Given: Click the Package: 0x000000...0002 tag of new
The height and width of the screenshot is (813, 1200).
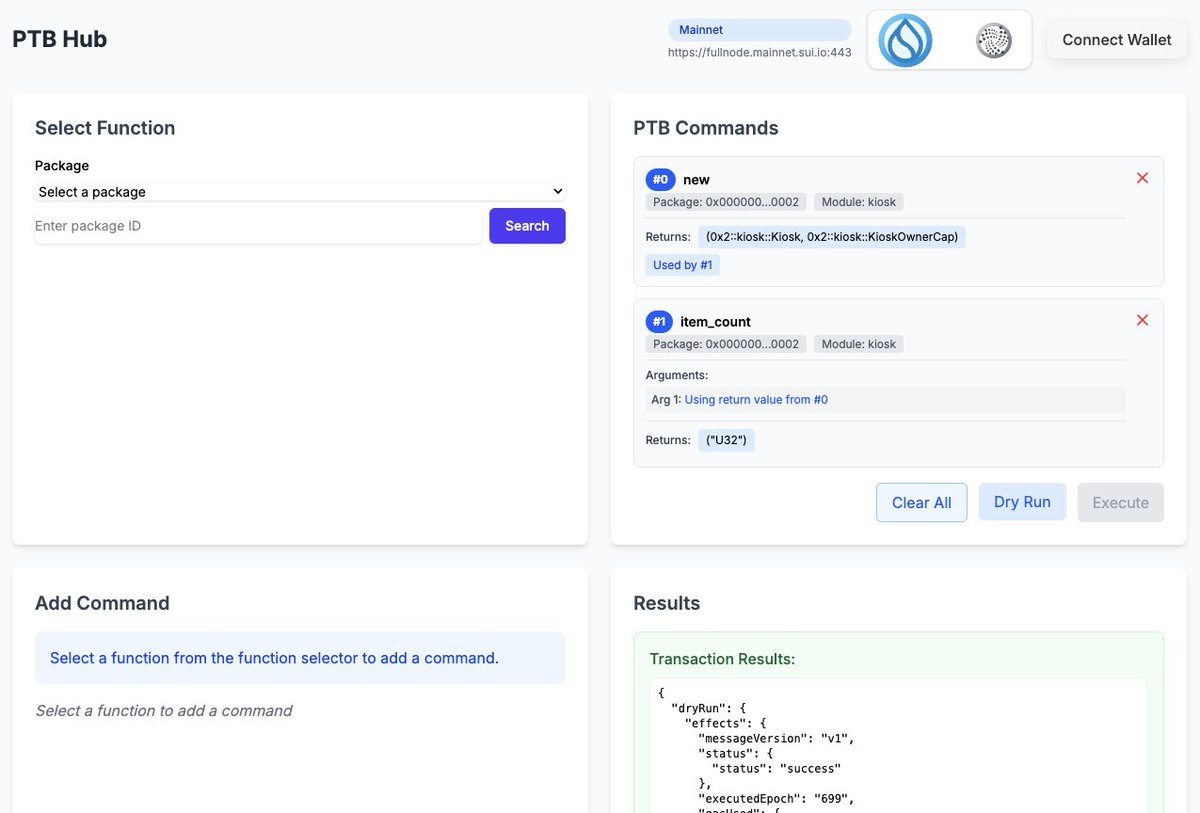Looking at the screenshot, I should [x=726, y=202].
